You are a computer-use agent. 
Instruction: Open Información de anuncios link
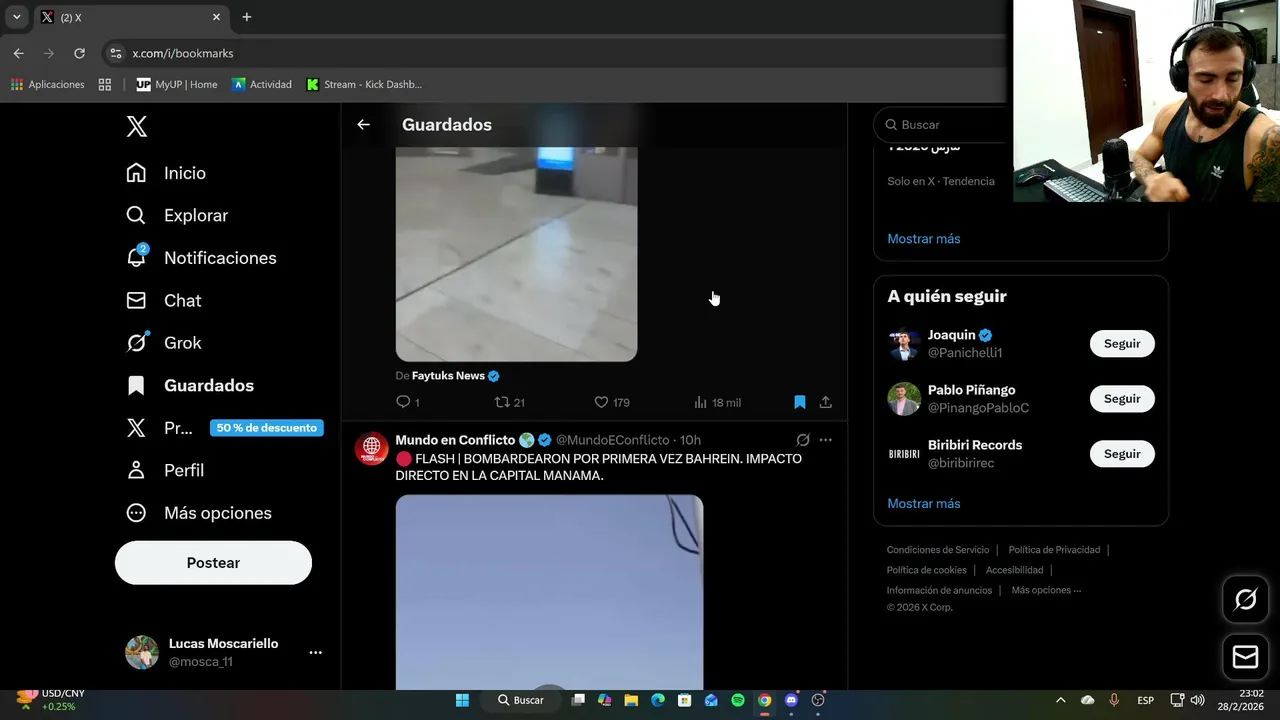(939, 590)
